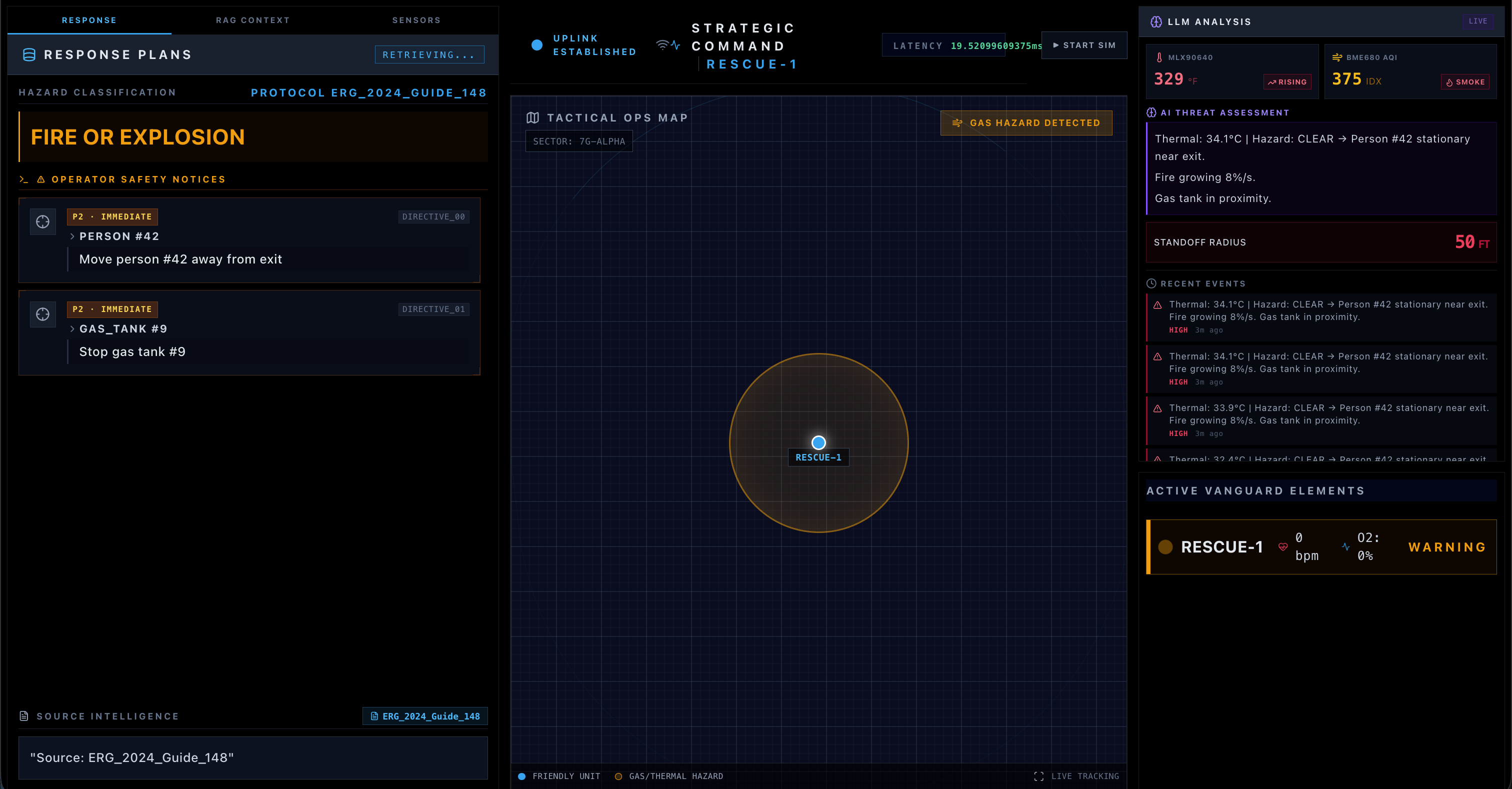1512x789 pixels.
Task: Toggle the LIVE badge in LLM Analysis
Action: point(1477,21)
